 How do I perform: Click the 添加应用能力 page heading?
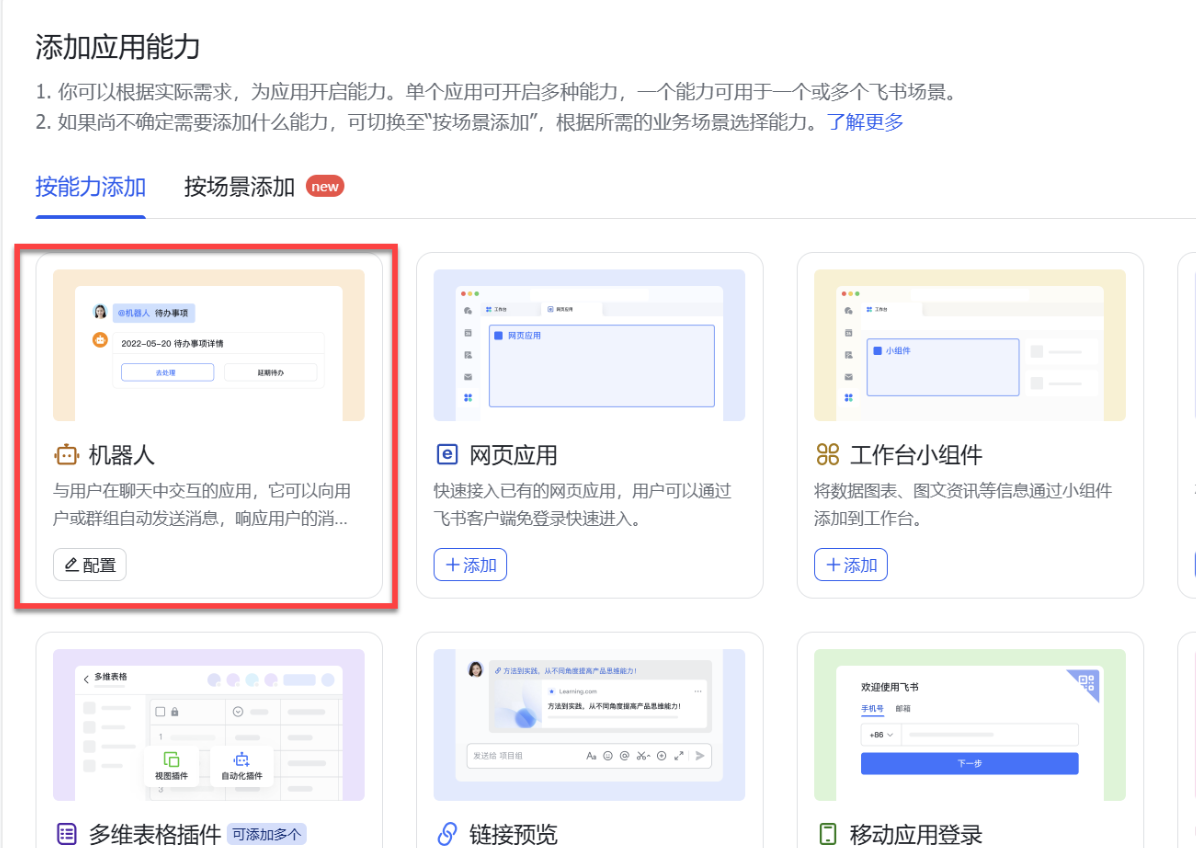(x=117, y=47)
